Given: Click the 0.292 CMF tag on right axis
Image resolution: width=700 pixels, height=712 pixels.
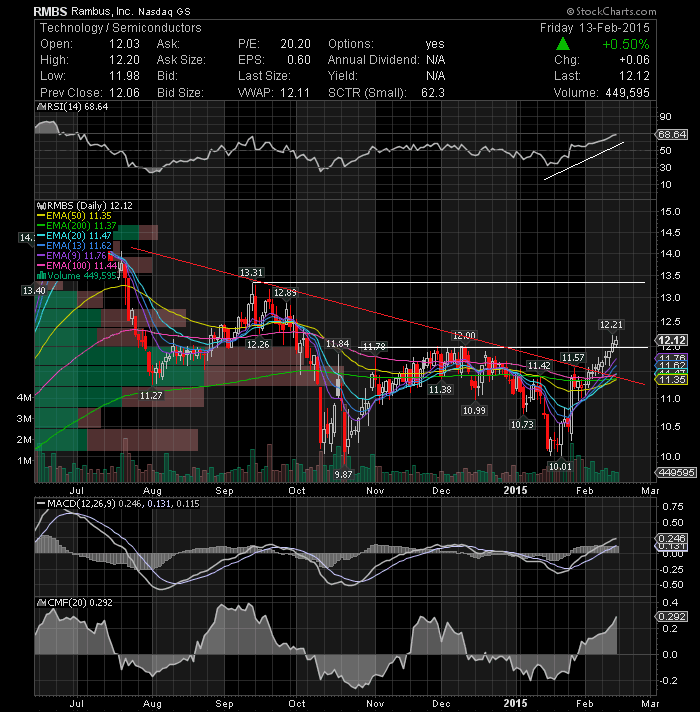Looking at the screenshot, I should 672,617.
